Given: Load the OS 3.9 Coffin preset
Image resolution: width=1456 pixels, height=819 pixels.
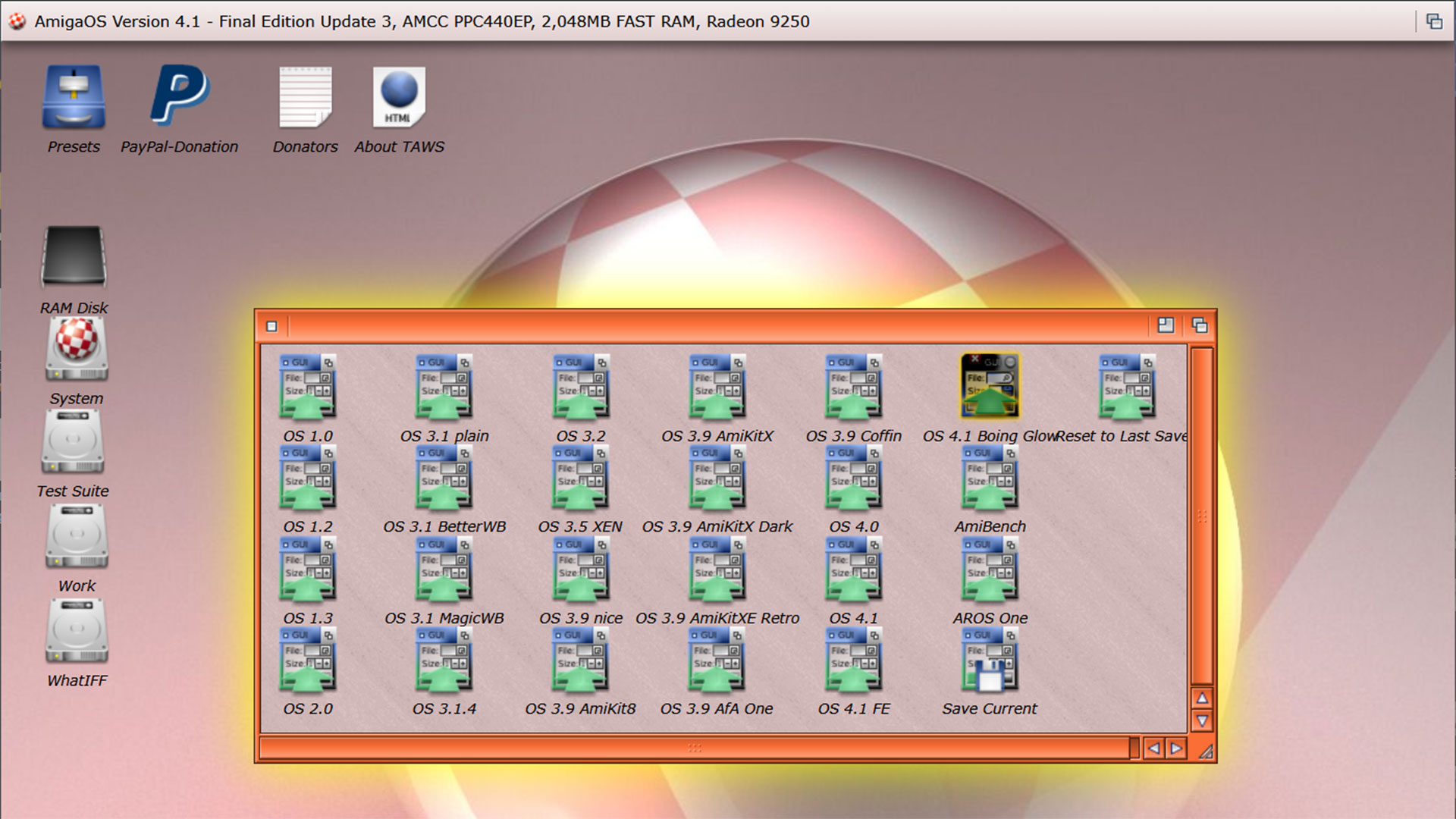Looking at the screenshot, I should 852,387.
